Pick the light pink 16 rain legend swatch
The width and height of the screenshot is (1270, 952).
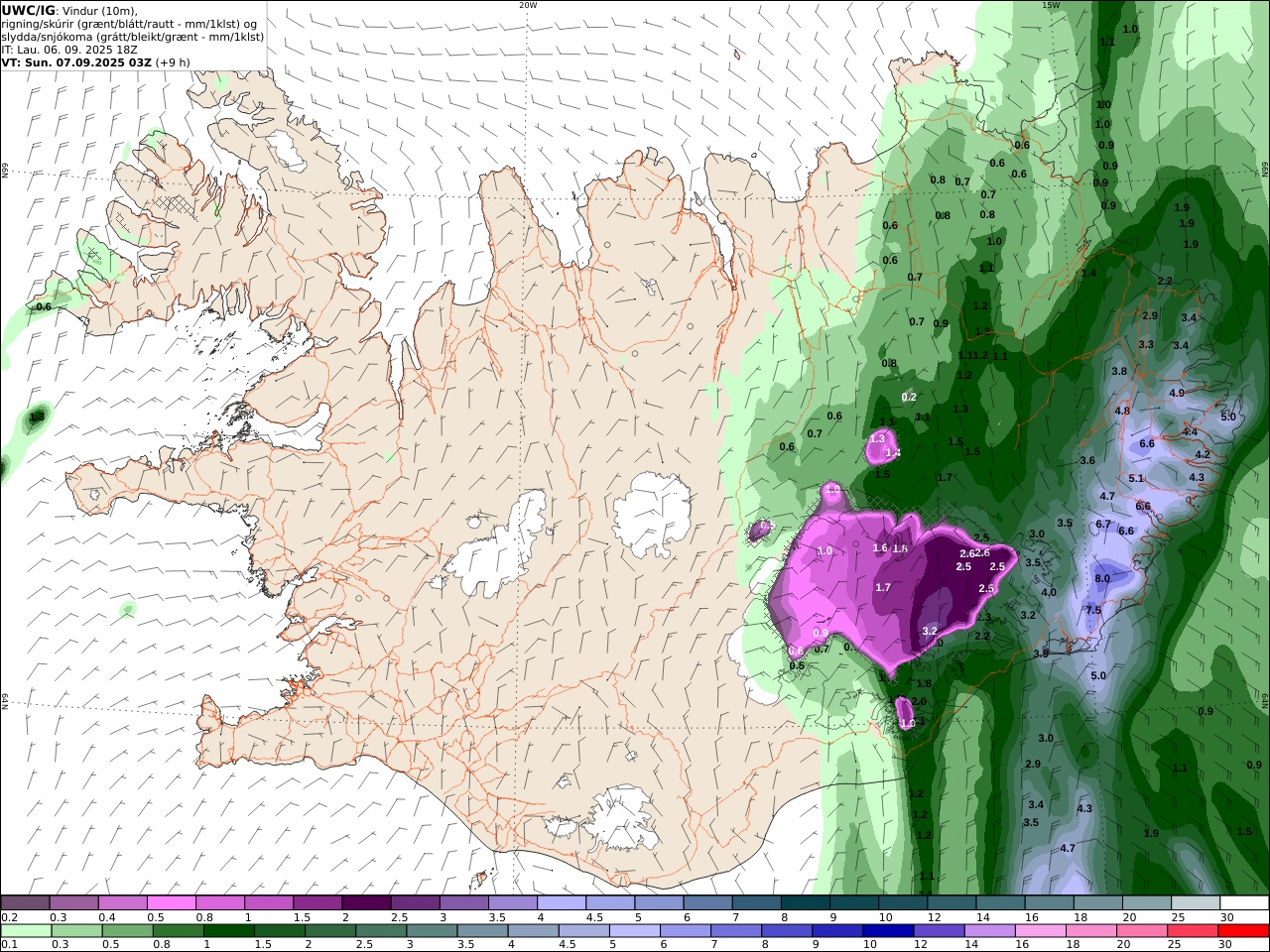tap(1041, 931)
